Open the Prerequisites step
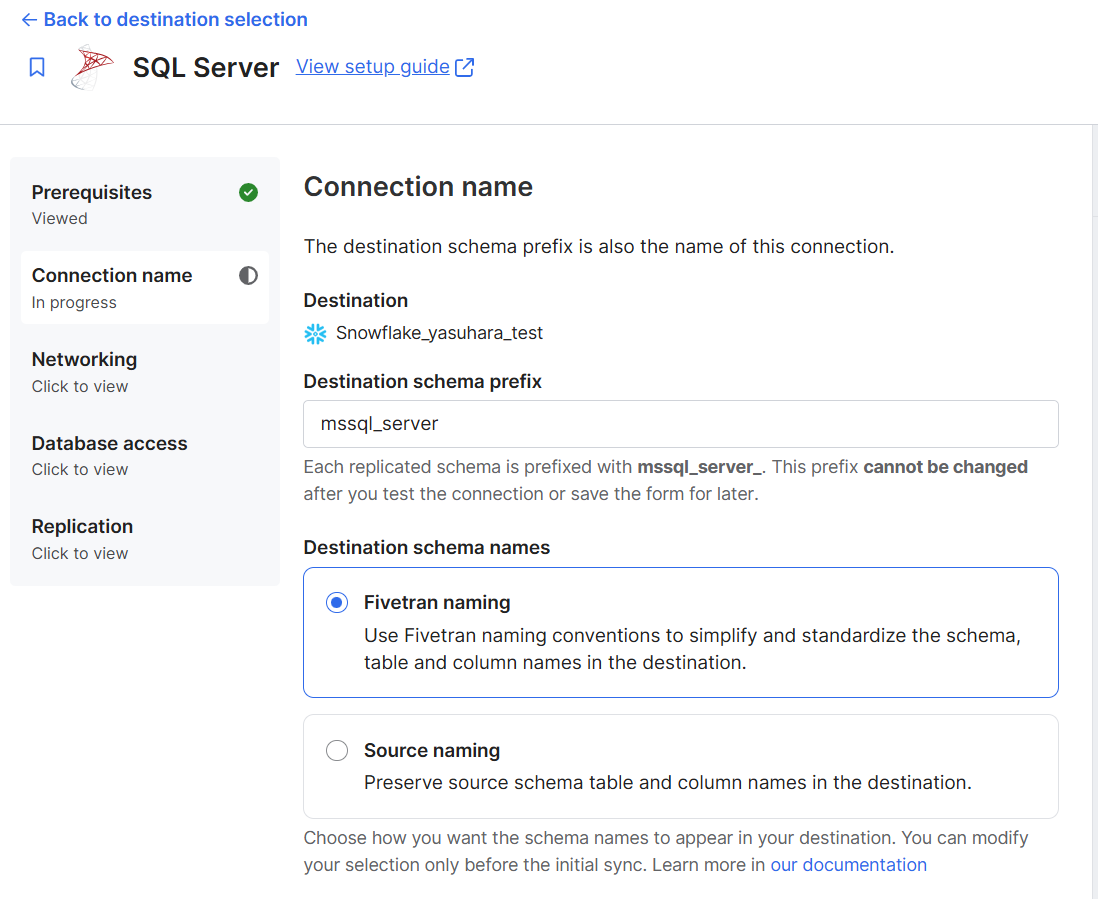 point(145,204)
